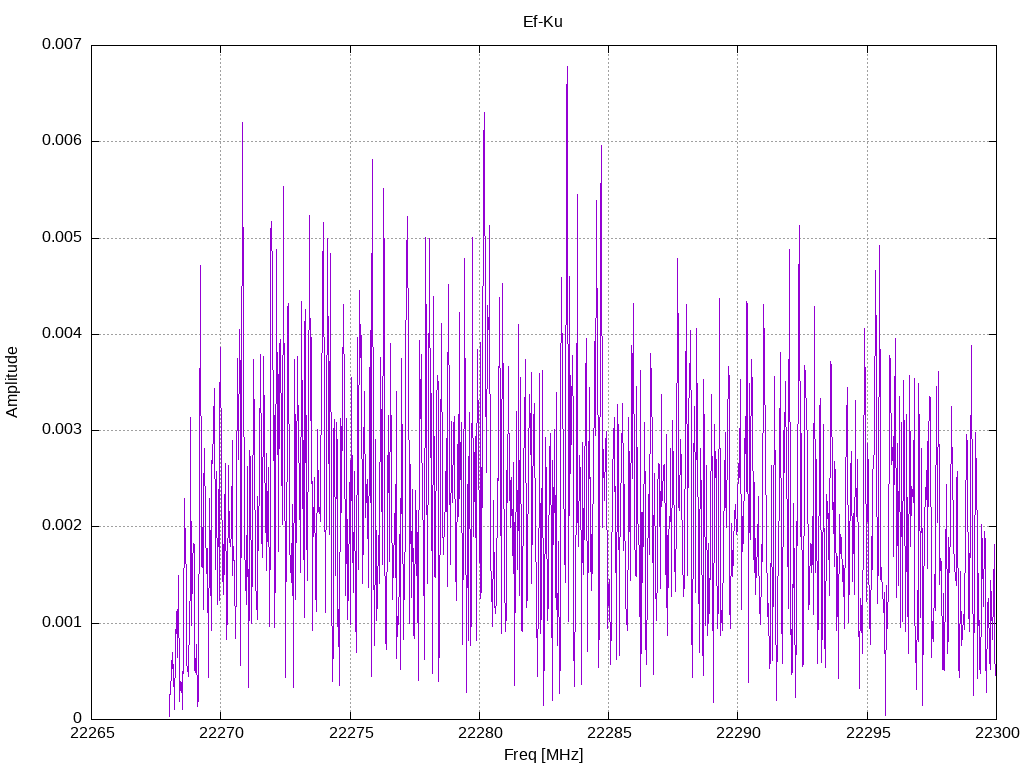The height and width of the screenshot is (768, 1024).
Task: Click the highest spectrum peak near 22283 MHz
Action: coord(567,67)
